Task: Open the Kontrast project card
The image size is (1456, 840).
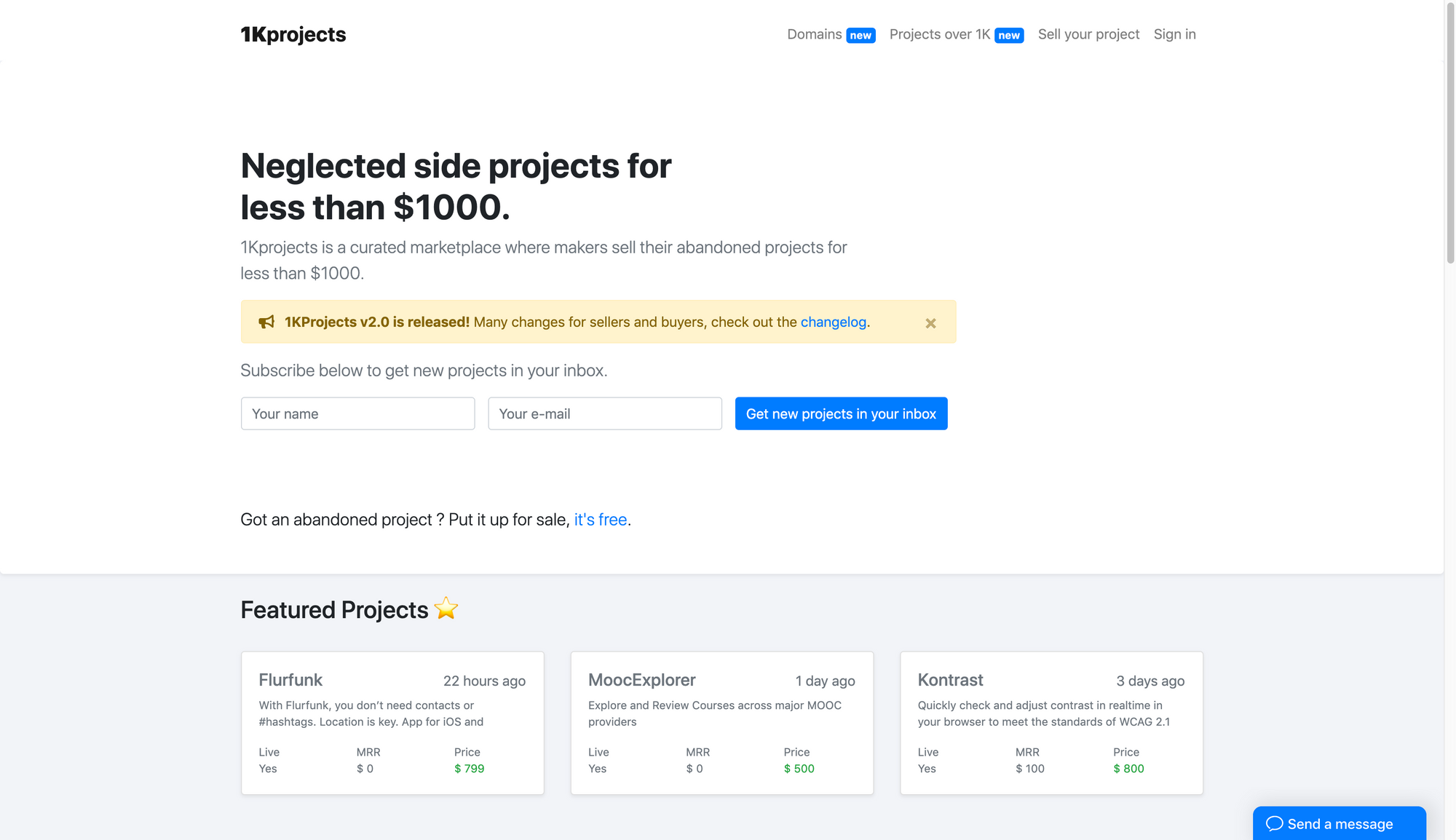Action: [x=1051, y=722]
